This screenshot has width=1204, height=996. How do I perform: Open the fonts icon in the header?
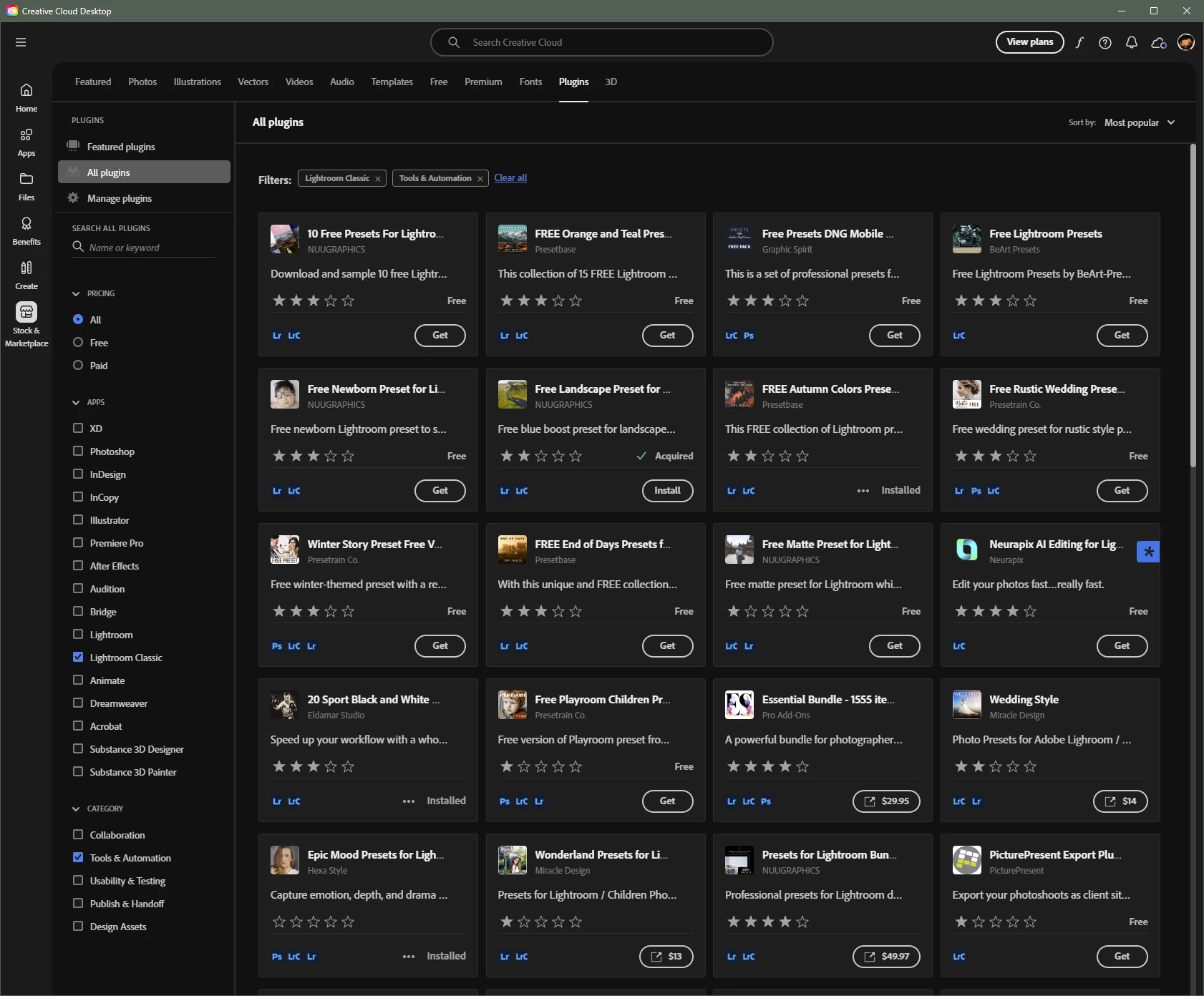(1079, 42)
